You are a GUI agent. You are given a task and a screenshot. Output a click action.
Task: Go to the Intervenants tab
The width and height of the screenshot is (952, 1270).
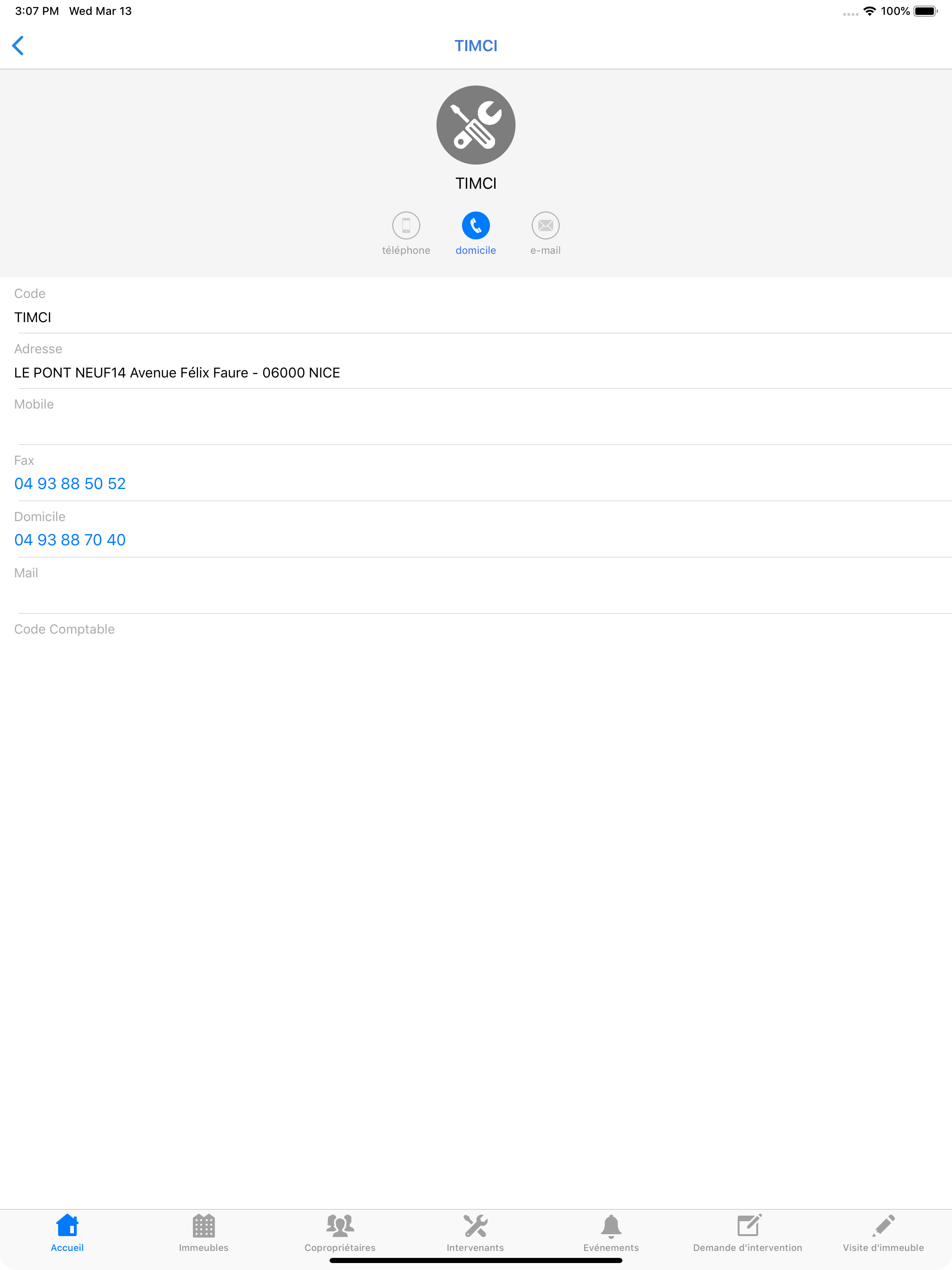(476, 1233)
